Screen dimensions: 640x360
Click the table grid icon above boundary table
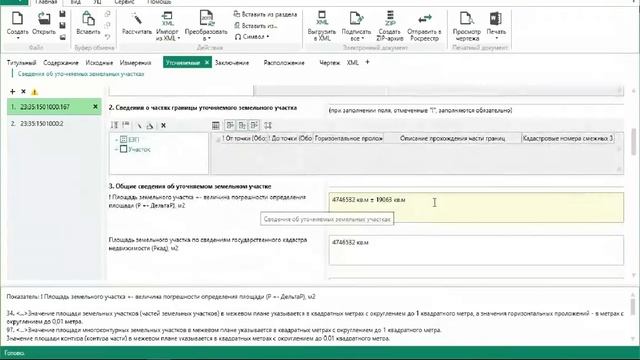pos(216,125)
